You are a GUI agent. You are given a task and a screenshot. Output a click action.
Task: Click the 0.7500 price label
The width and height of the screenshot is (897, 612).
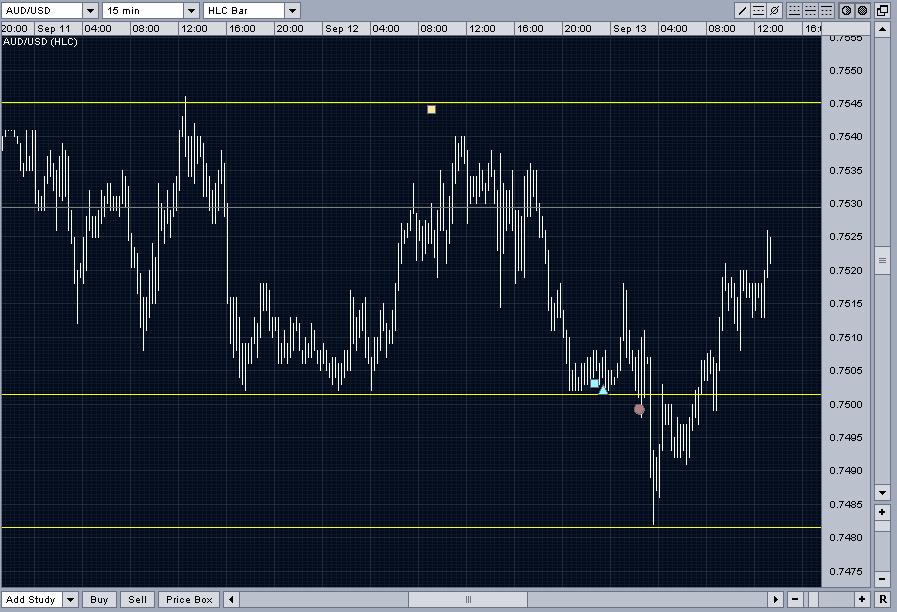pyautogui.click(x=846, y=404)
